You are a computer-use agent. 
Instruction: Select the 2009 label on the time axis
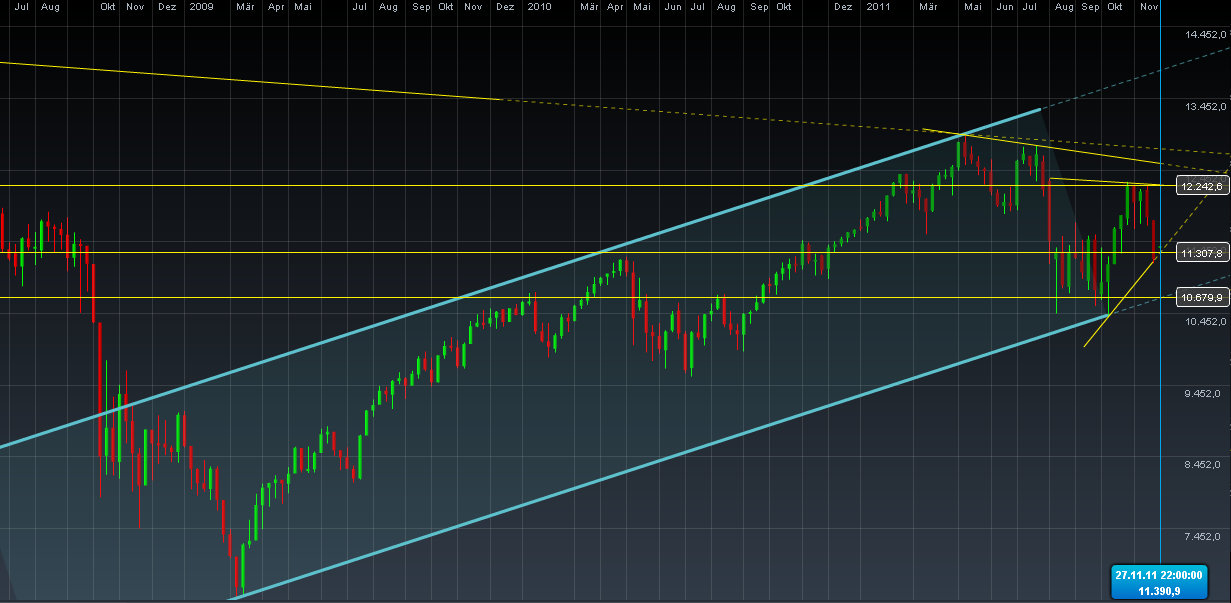[x=200, y=6]
